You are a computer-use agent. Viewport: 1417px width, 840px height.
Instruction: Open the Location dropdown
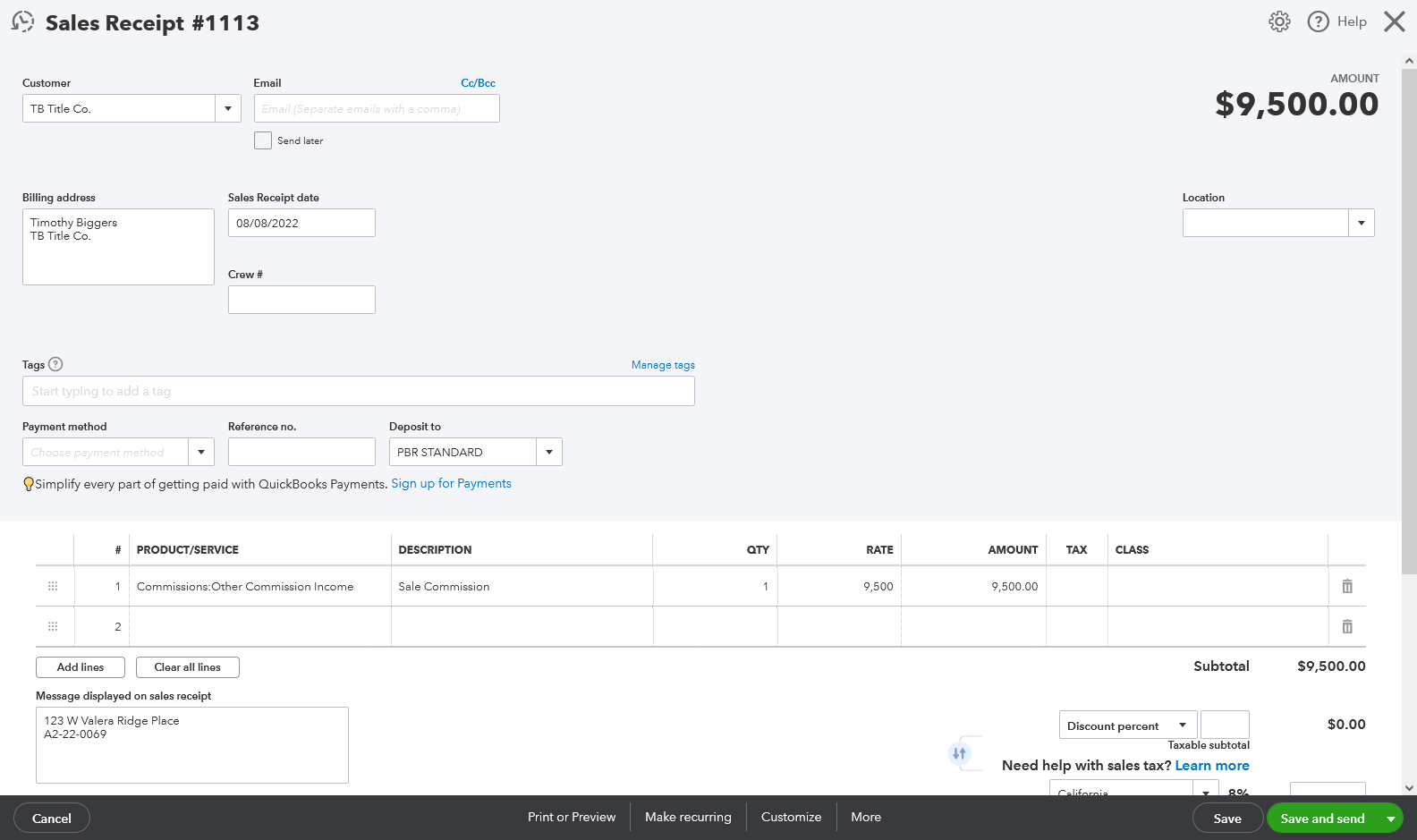click(1361, 224)
